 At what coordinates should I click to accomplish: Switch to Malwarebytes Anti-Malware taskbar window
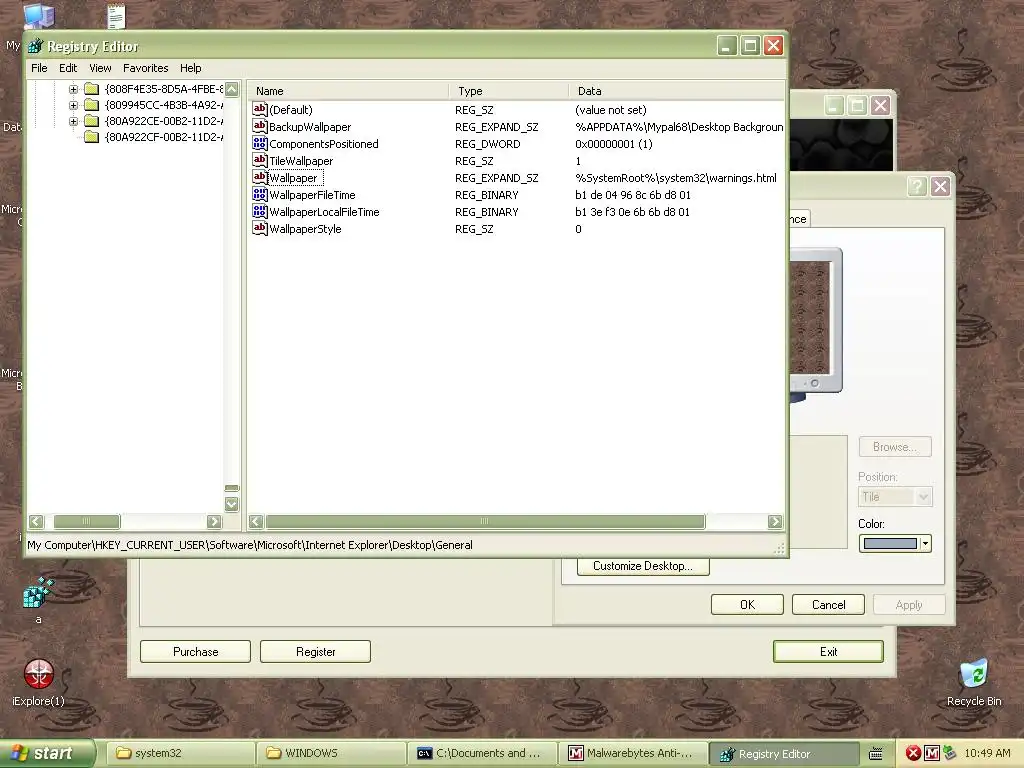tap(632, 753)
